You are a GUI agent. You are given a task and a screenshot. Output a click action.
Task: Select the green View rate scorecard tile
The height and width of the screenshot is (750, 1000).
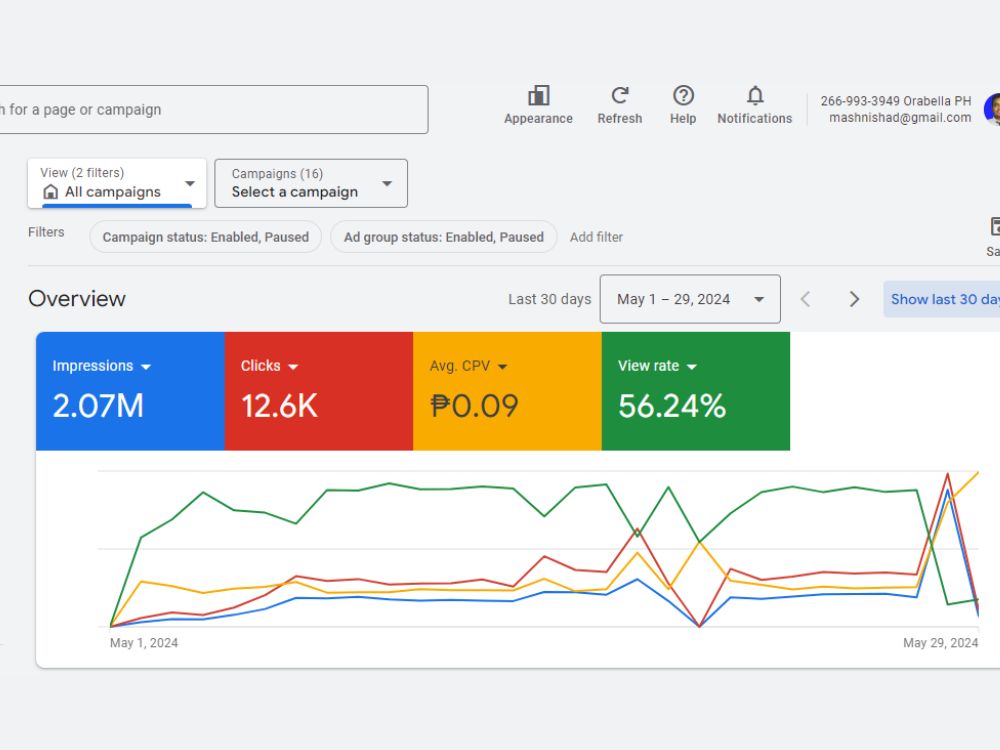point(696,391)
